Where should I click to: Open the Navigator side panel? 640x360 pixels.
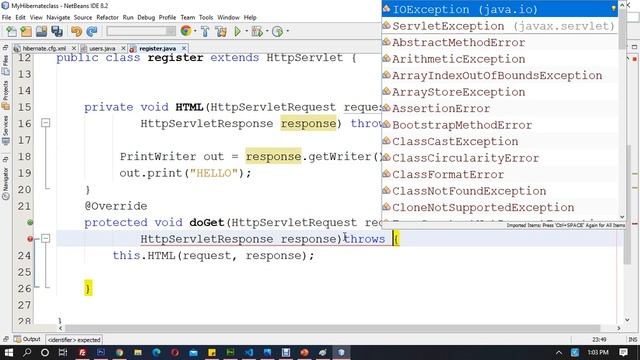[5, 183]
